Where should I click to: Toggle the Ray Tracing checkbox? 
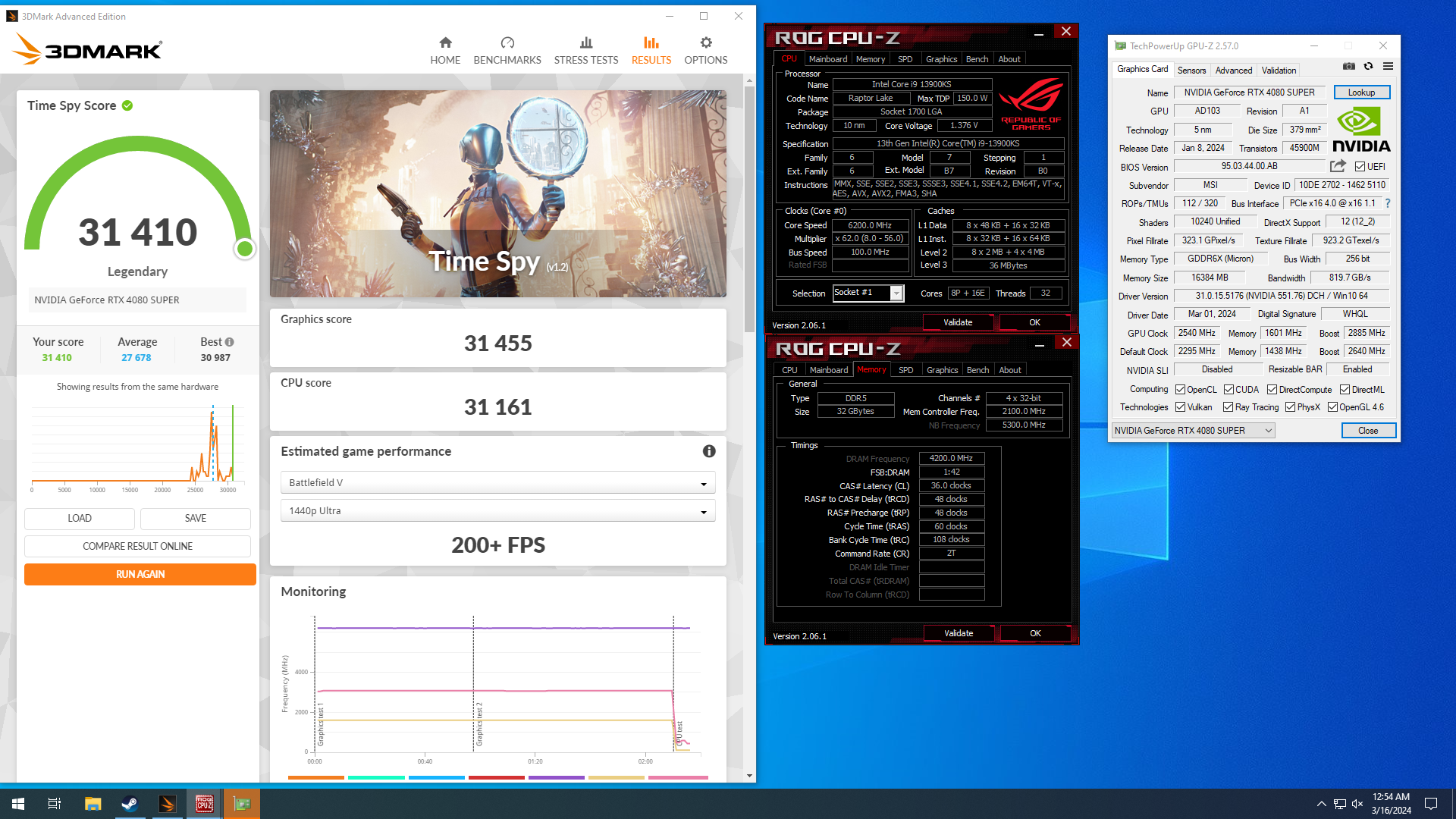click(1228, 407)
